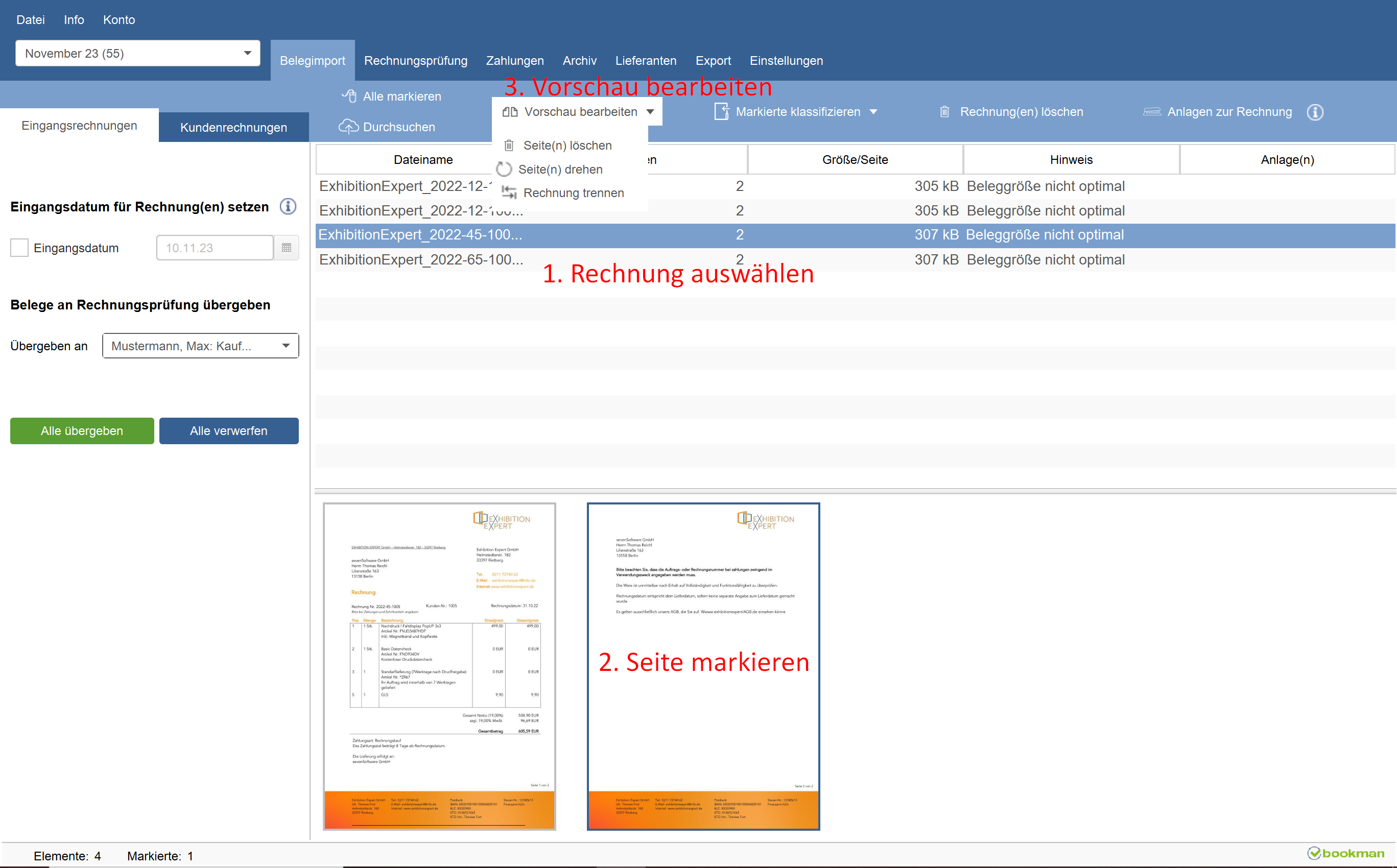
Task: Click Elemente: 4 in the status bar
Action: 67,855
